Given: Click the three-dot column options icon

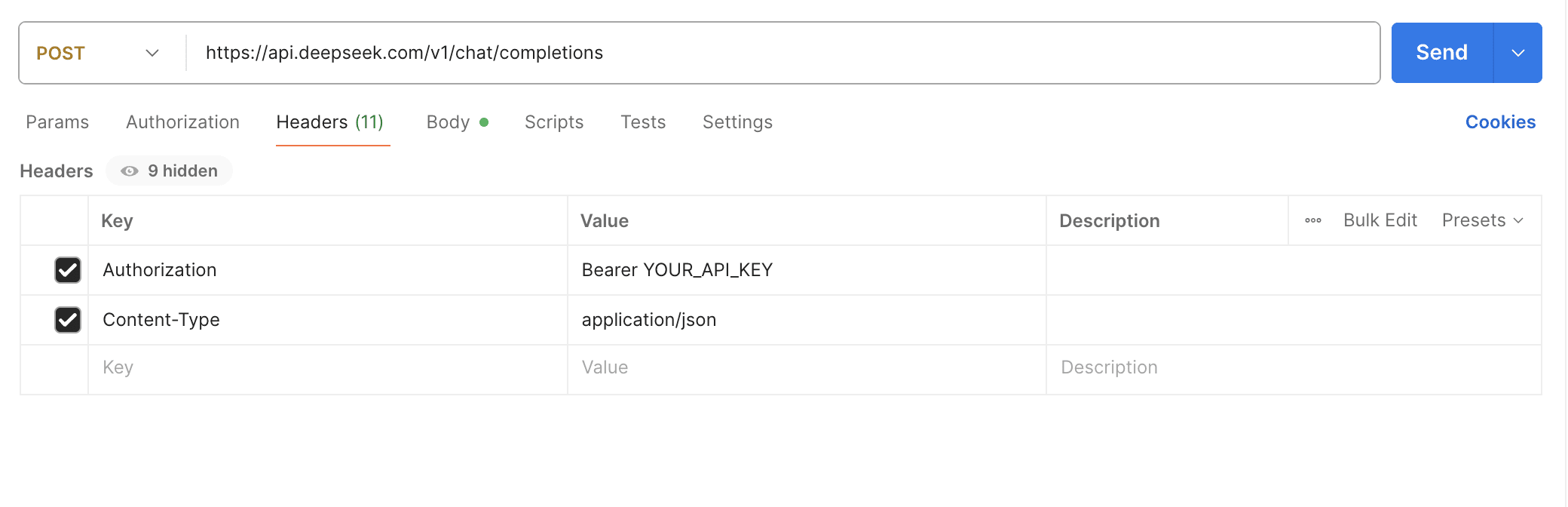Looking at the screenshot, I should click(1312, 220).
